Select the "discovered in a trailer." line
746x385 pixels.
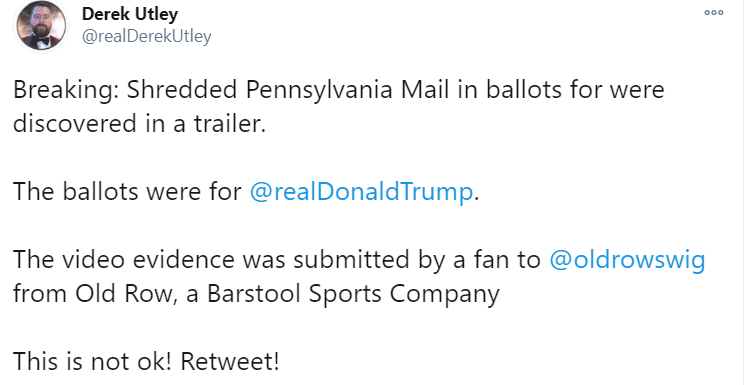[139, 123]
